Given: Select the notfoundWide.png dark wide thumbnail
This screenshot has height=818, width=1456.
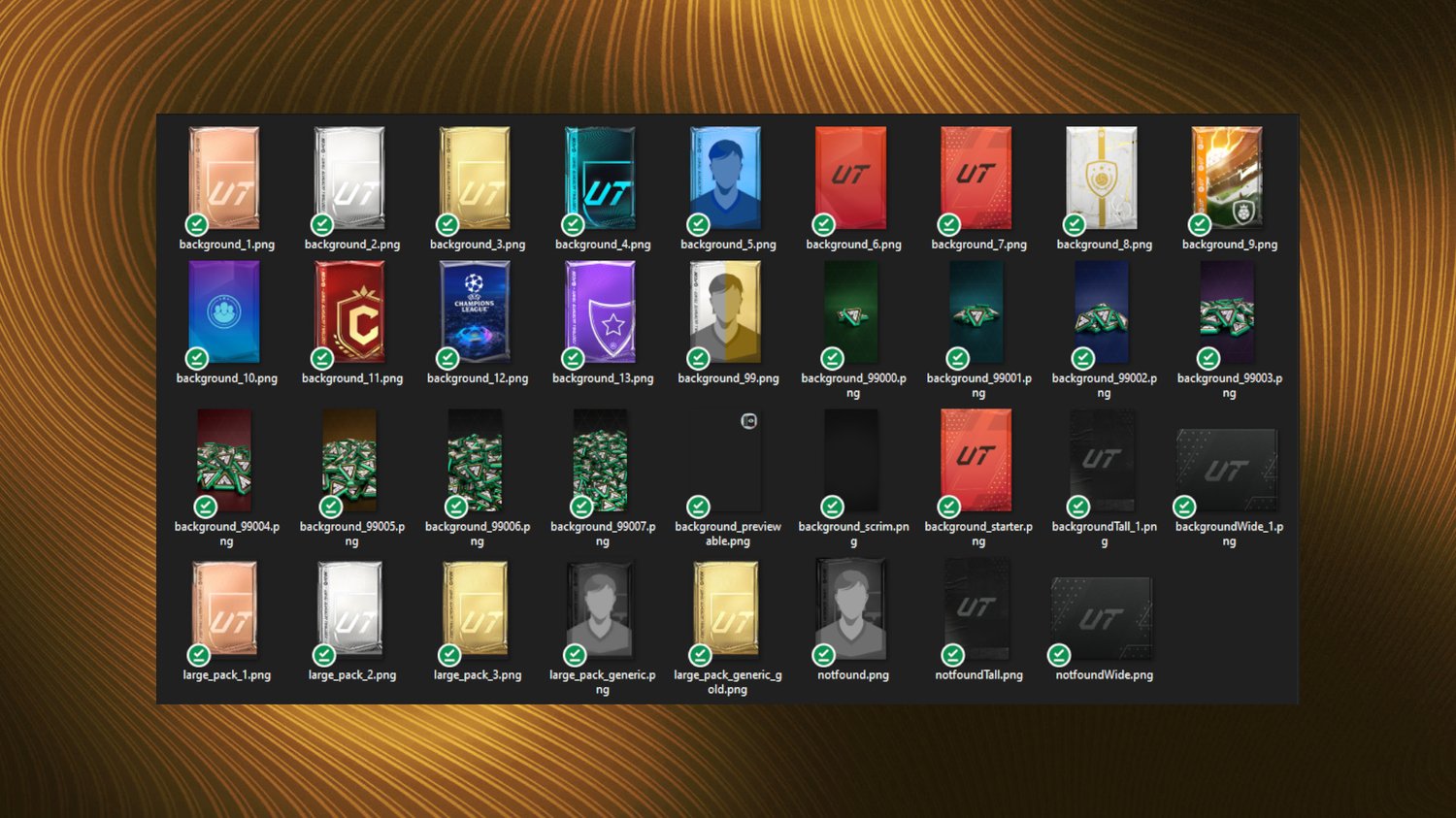Looking at the screenshot, I should point(1102,619).
